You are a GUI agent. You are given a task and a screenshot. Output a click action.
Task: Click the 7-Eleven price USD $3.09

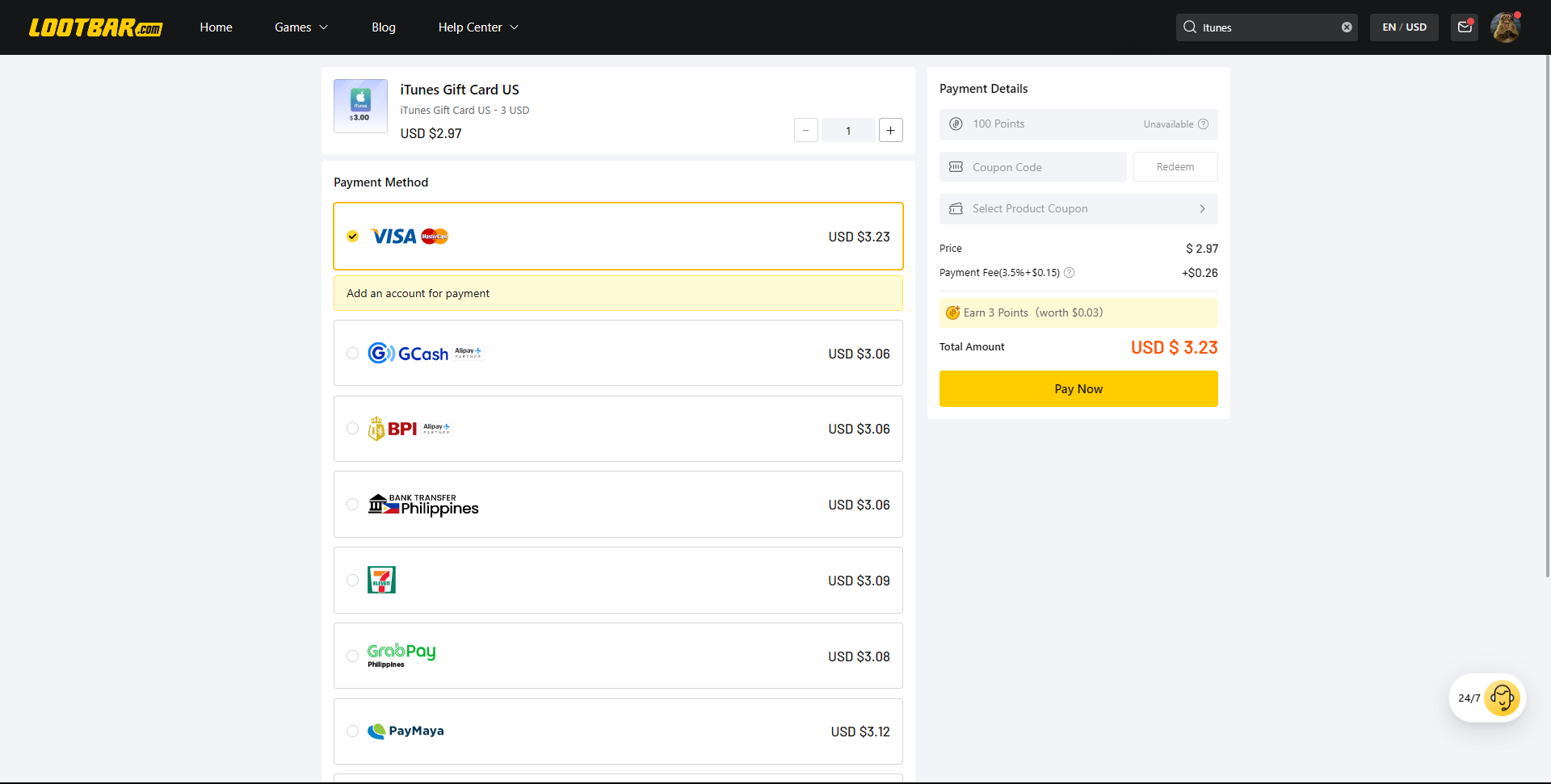point(859,581)
